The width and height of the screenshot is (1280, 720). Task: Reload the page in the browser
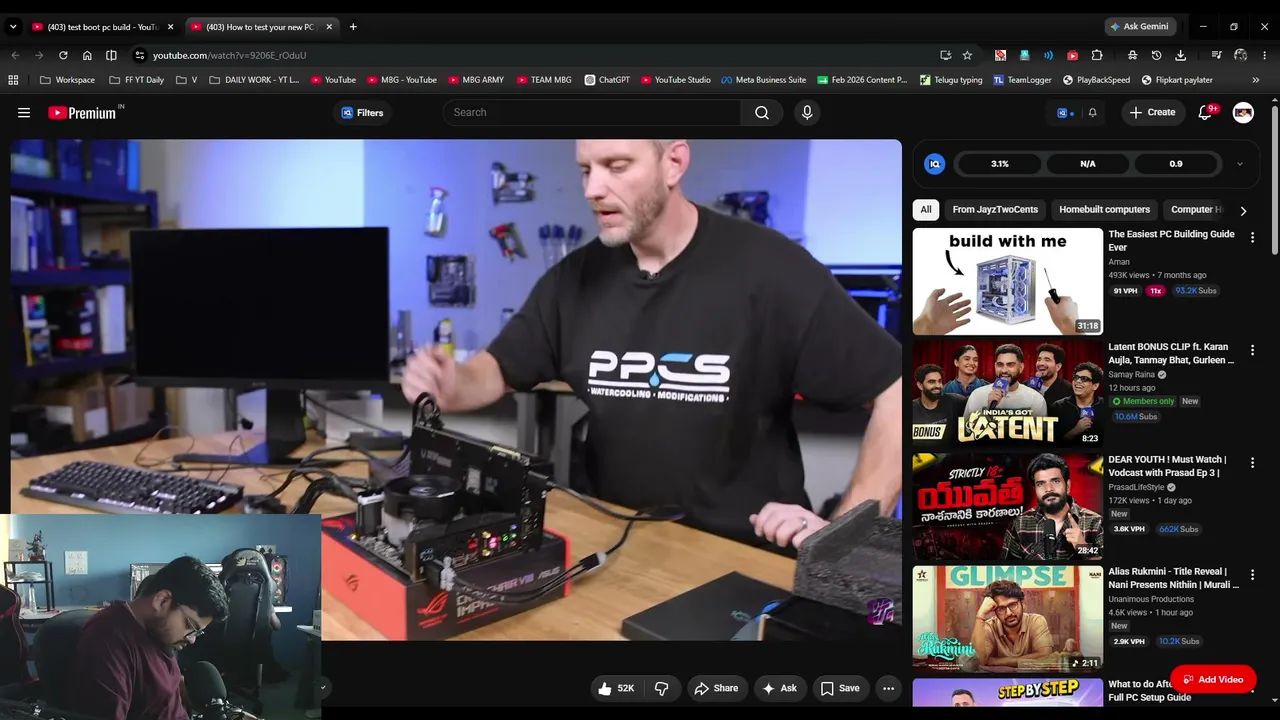[x=63, y=55]
